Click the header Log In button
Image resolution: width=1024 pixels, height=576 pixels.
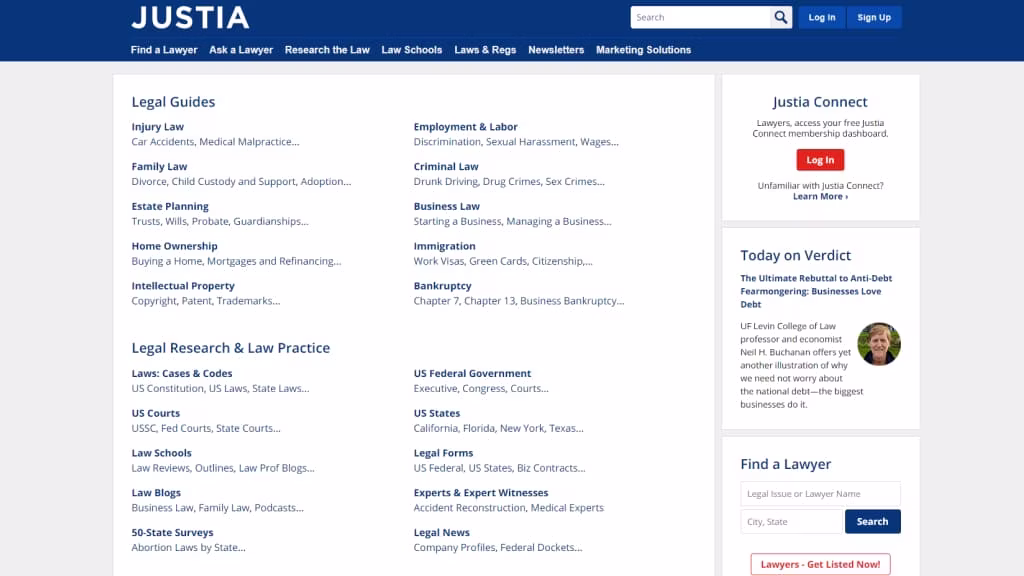pyautogui.click(x=822, y=18)
